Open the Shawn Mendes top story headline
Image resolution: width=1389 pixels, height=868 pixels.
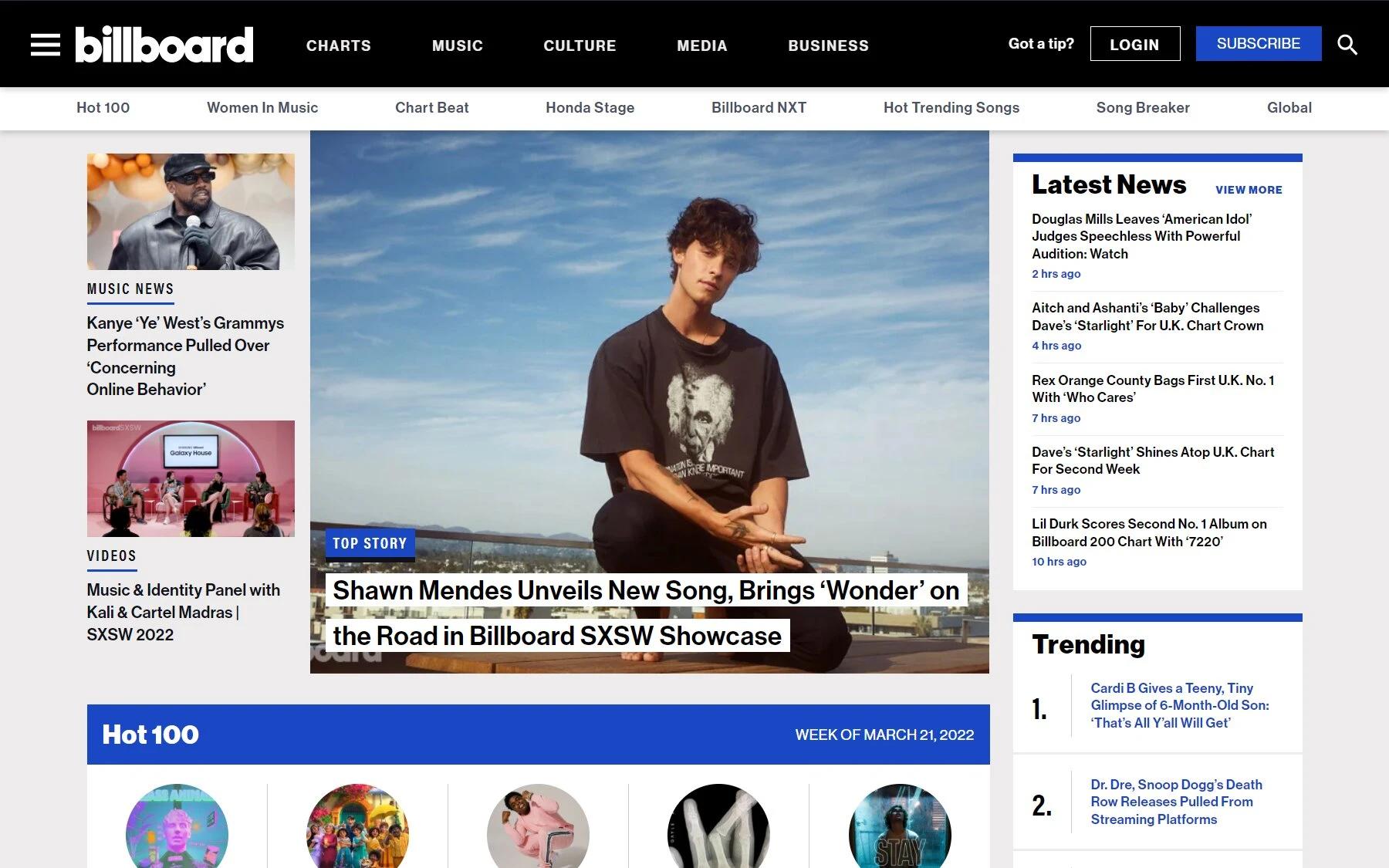click(x=645, y=613)
